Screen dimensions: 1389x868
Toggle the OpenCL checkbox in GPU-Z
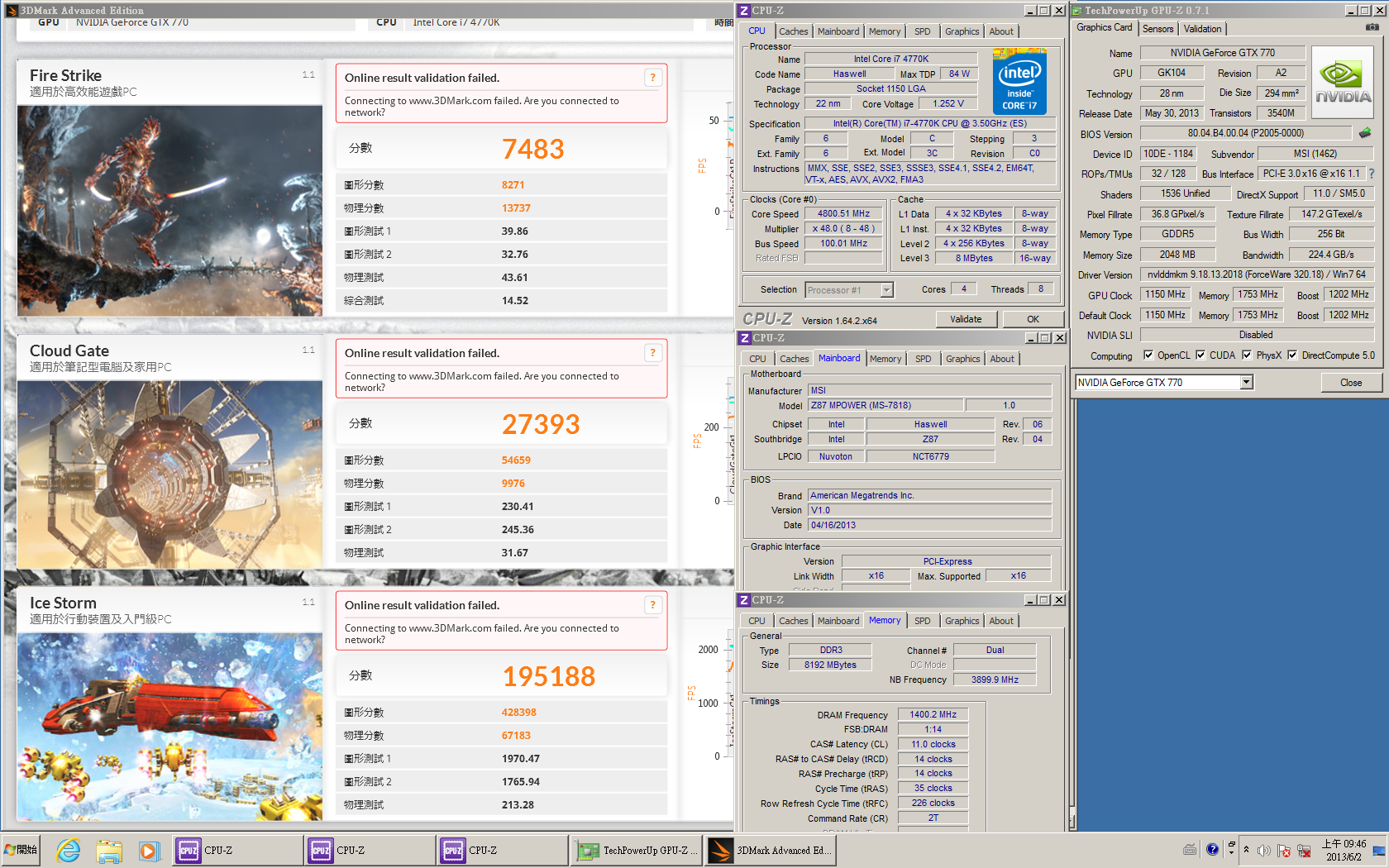point(1148,355)
